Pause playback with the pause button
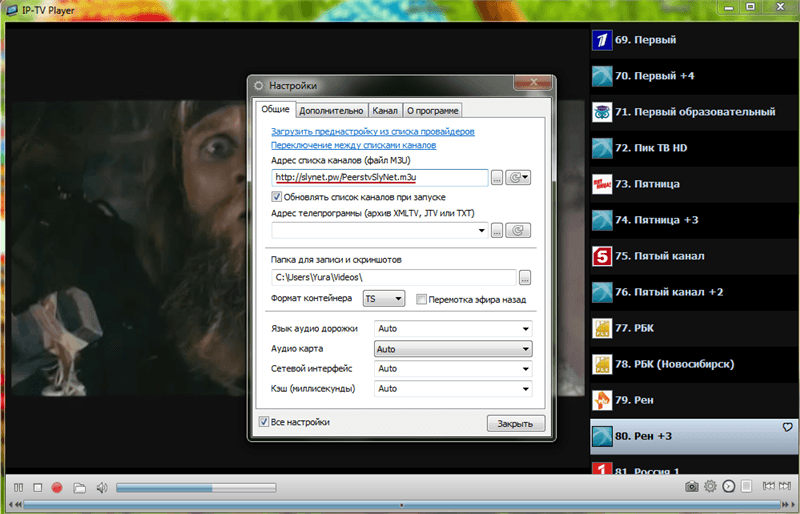The width and height of the screenshot is (800, 514). [18, 487]
